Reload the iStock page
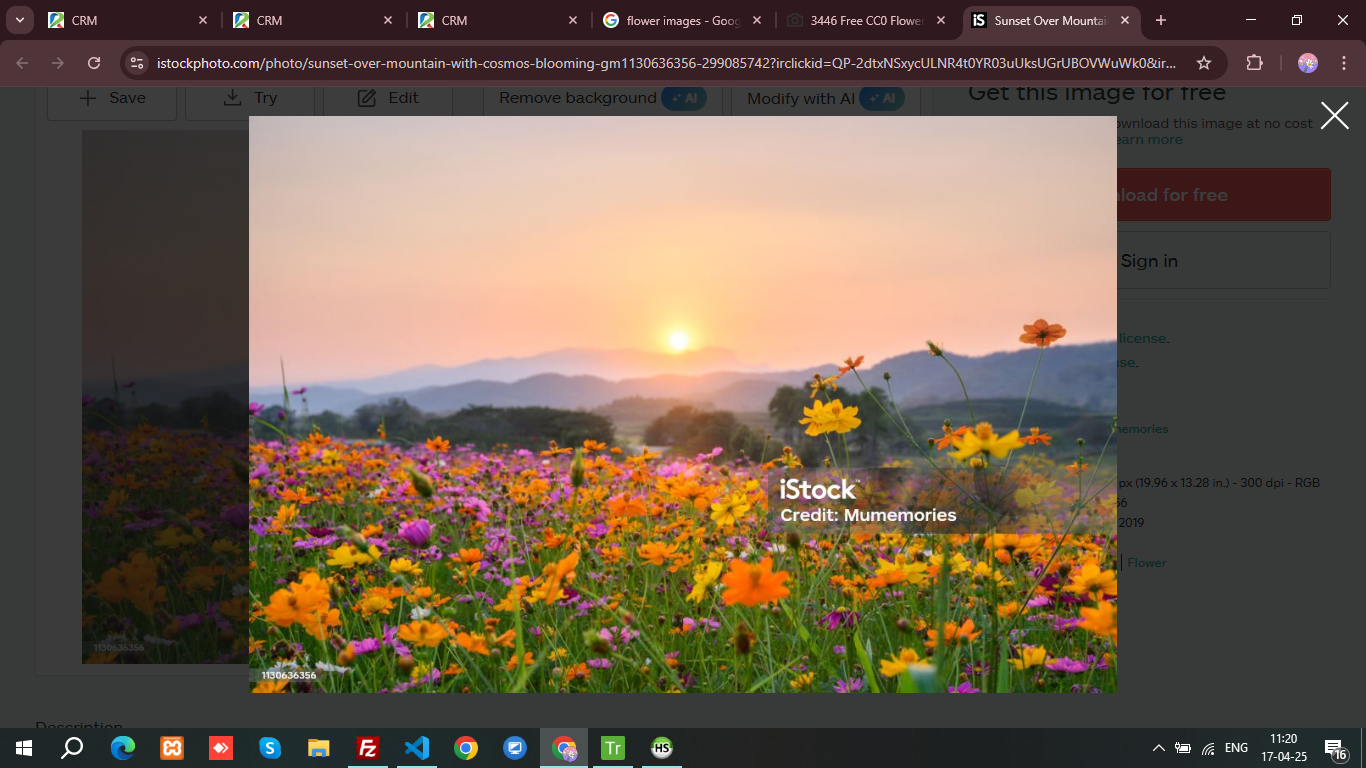The width and height of the screenshot is (1366, 768). 94,63
